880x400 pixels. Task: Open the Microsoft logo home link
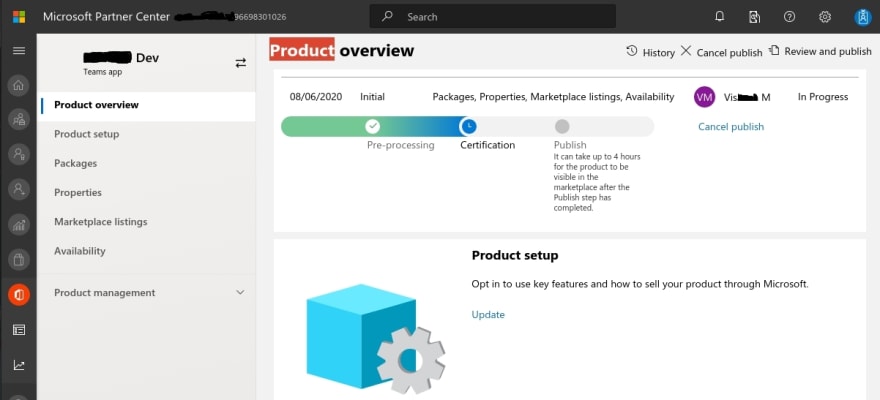pyautogui.click(x=19, y=17)
